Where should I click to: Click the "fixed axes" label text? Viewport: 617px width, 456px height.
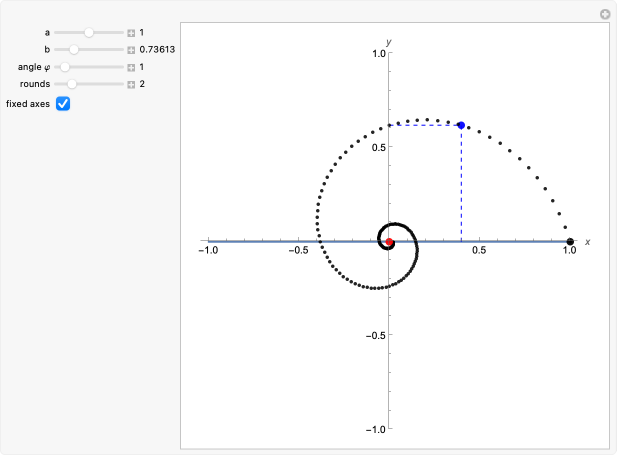pyautogui.click(x=28, y=104)
